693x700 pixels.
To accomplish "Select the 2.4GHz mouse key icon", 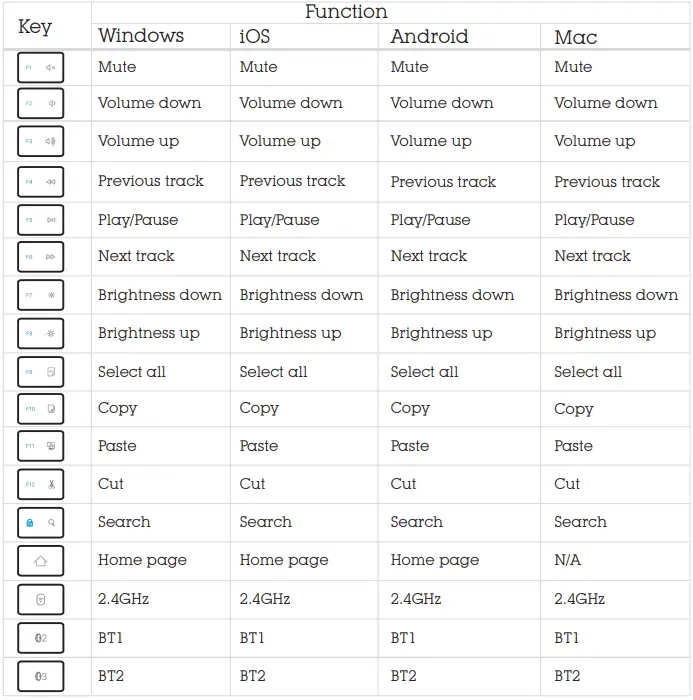I will click(x=40, y=600).
